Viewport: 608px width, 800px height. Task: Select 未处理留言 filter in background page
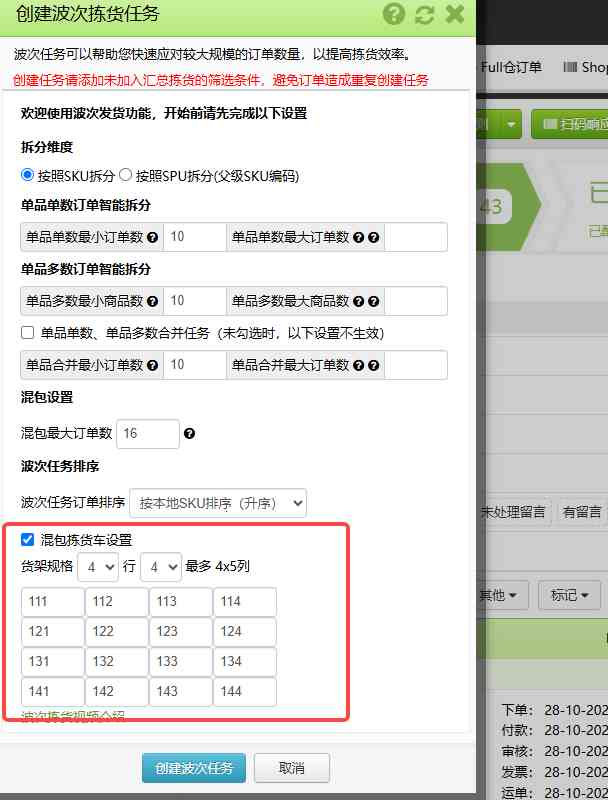coord(514,512)
